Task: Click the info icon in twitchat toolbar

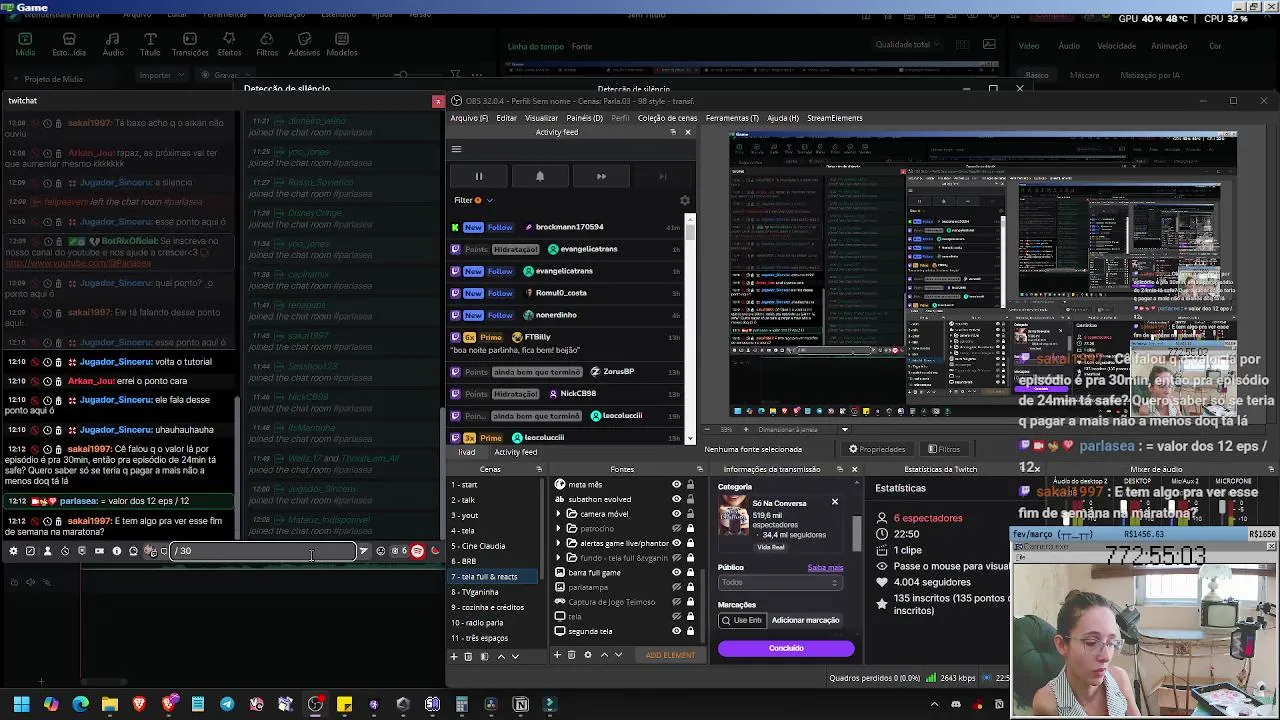Action: coord(116,551)
